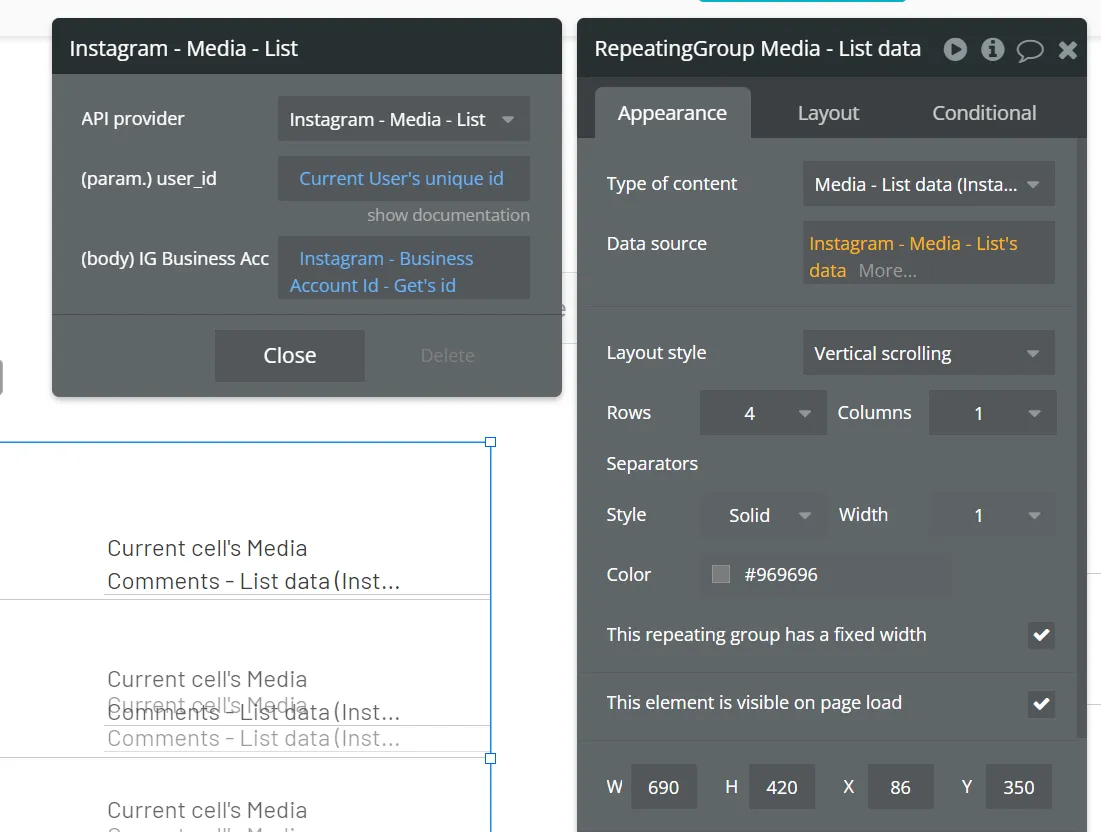Switch to the Appearance tab
The image size is (1101, 832).
pos(672,113)
